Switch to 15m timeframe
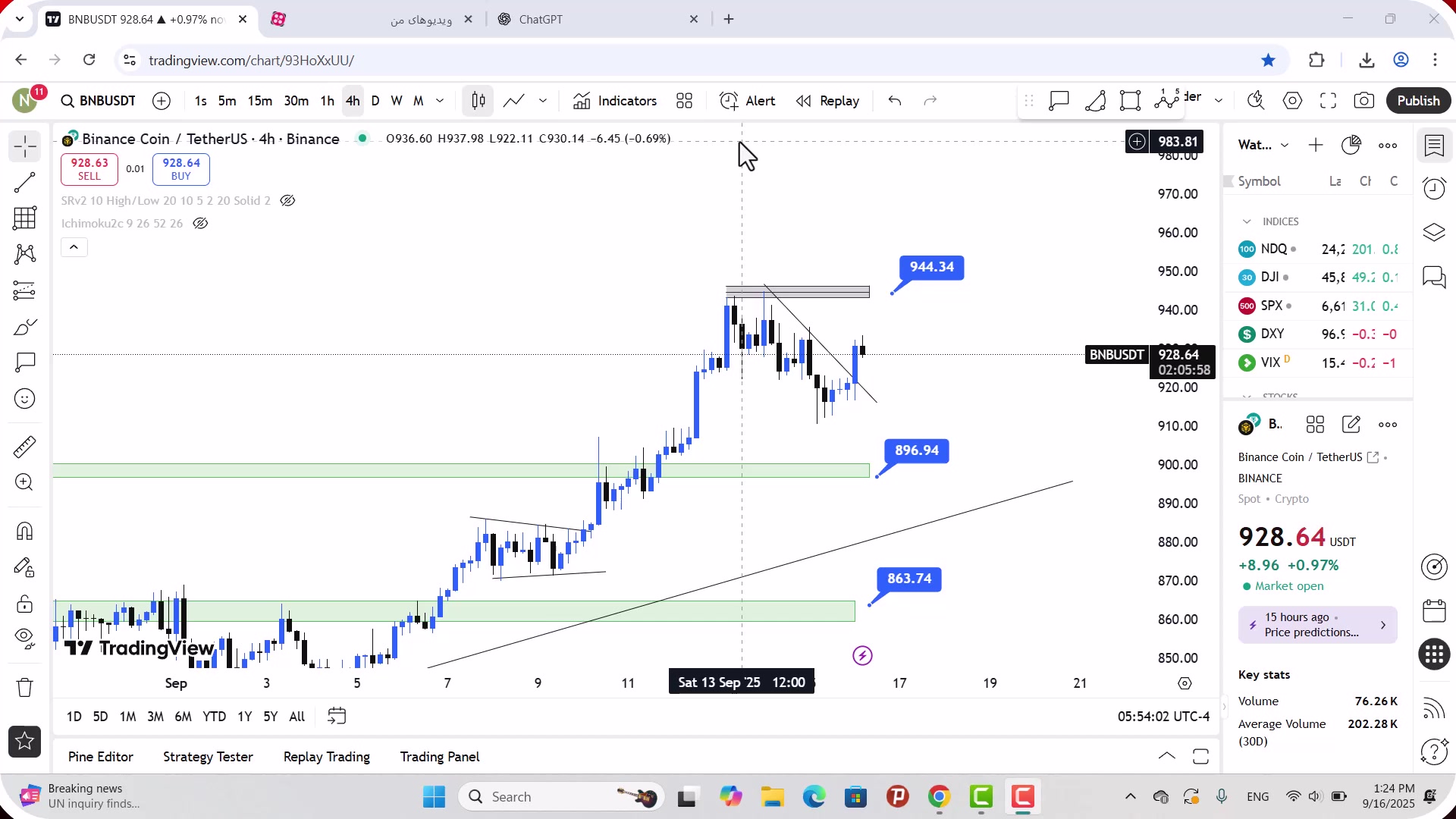This screenshot has width=1456, height=819. click(260, 101)
